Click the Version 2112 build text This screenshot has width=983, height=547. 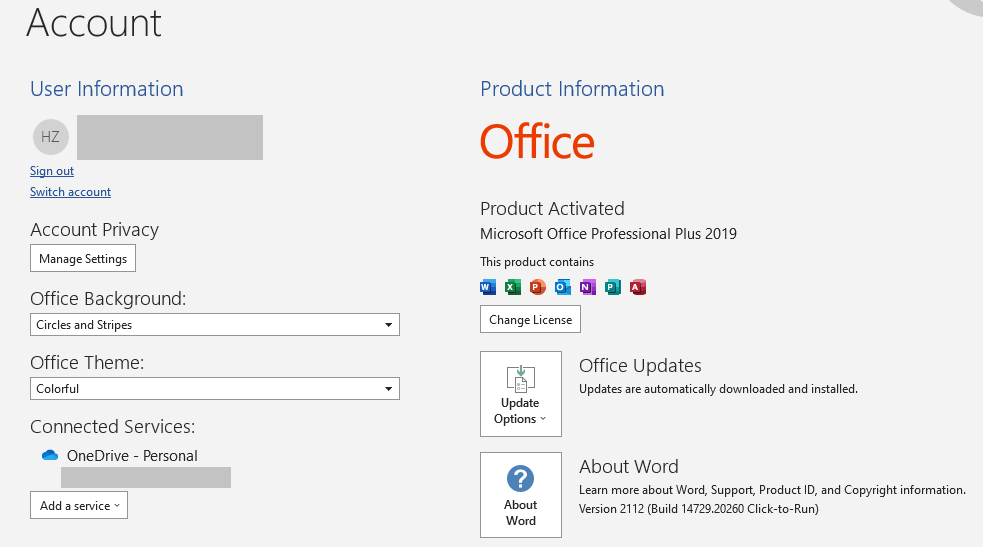[x=699, y=509]
